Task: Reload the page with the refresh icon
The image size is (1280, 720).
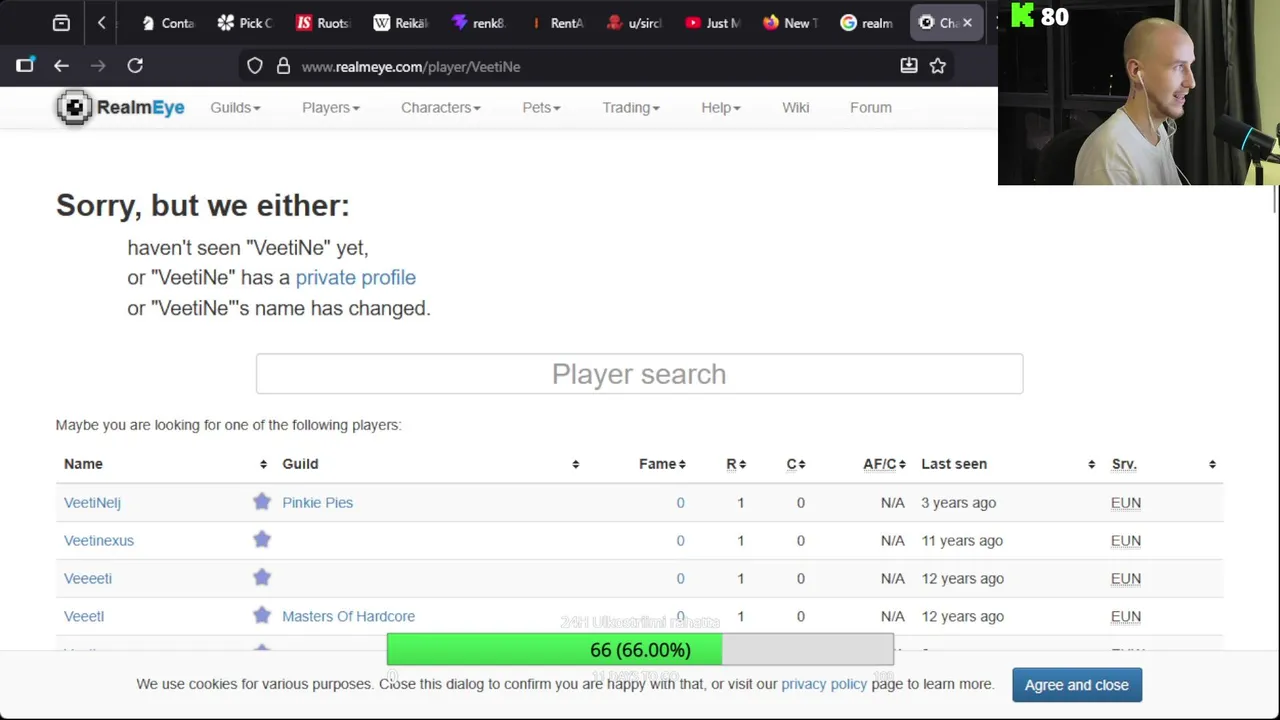Action: click(135, 66)
